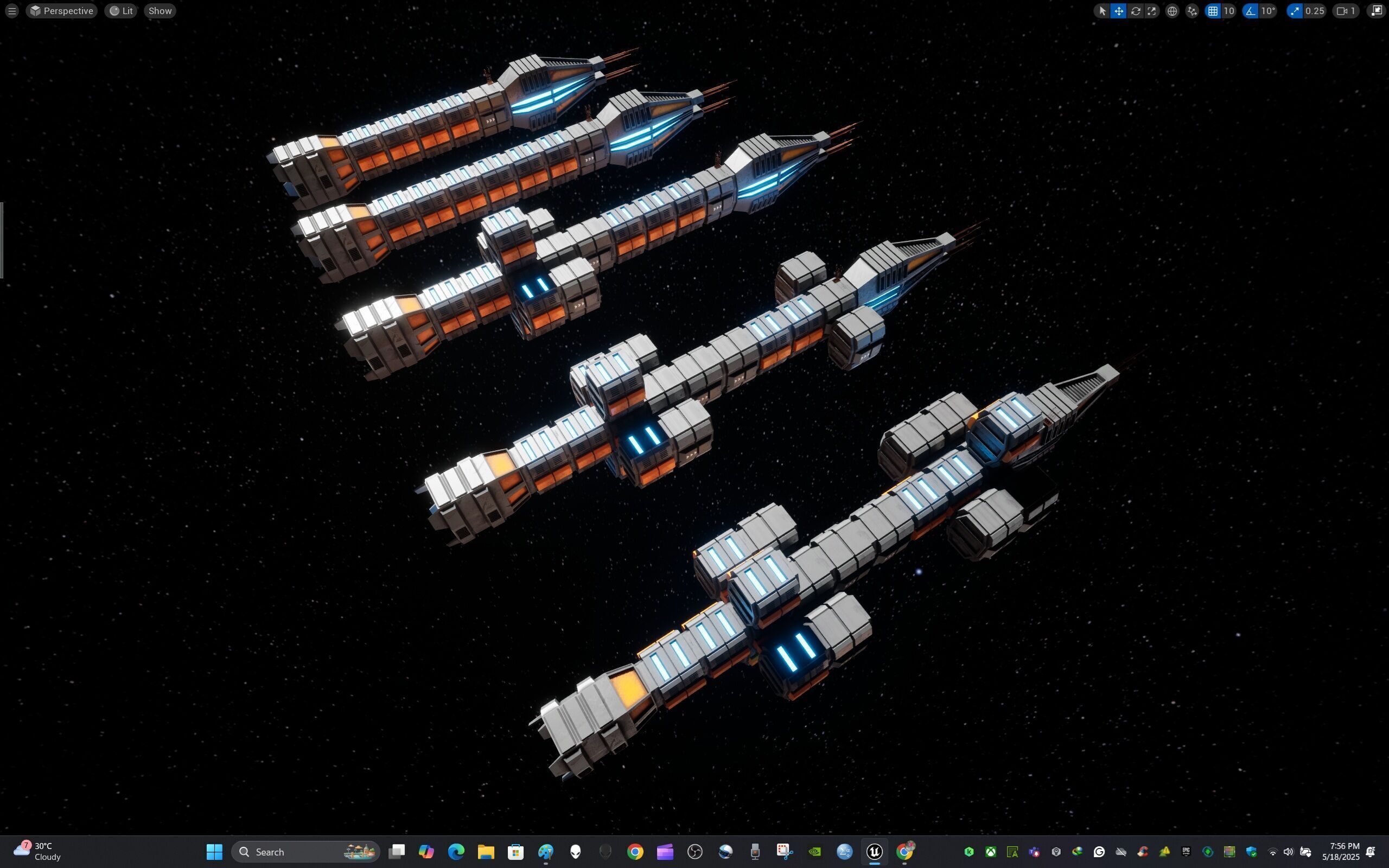
Task: Click the taskbar Search box
Action: (305, 852)
